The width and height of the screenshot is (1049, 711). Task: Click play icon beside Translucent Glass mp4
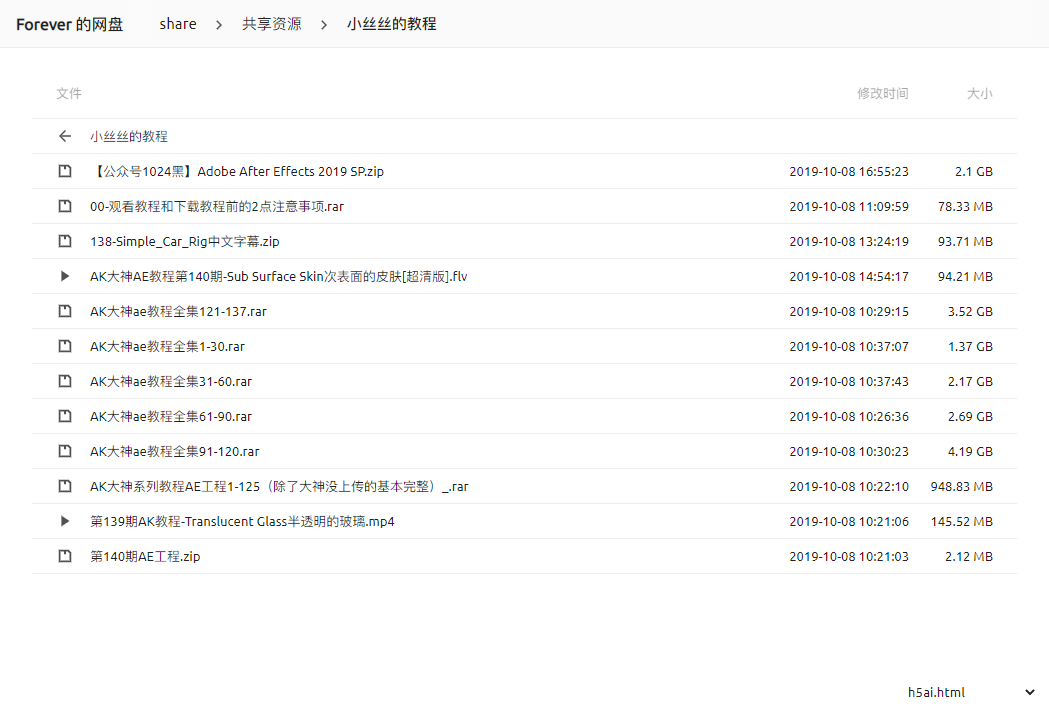(65, 521)
